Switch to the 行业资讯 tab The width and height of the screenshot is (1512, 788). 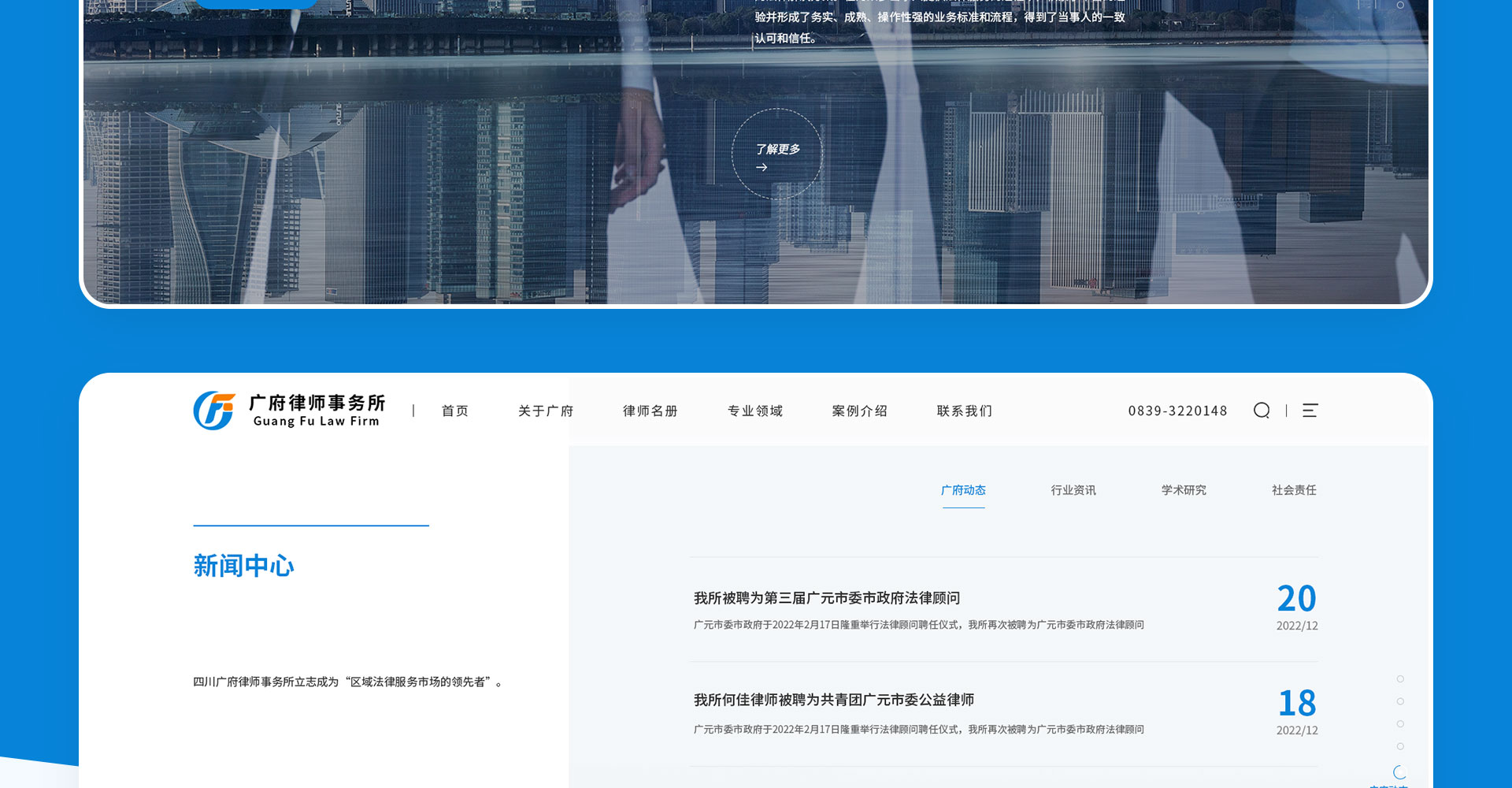click(1073, 490)
